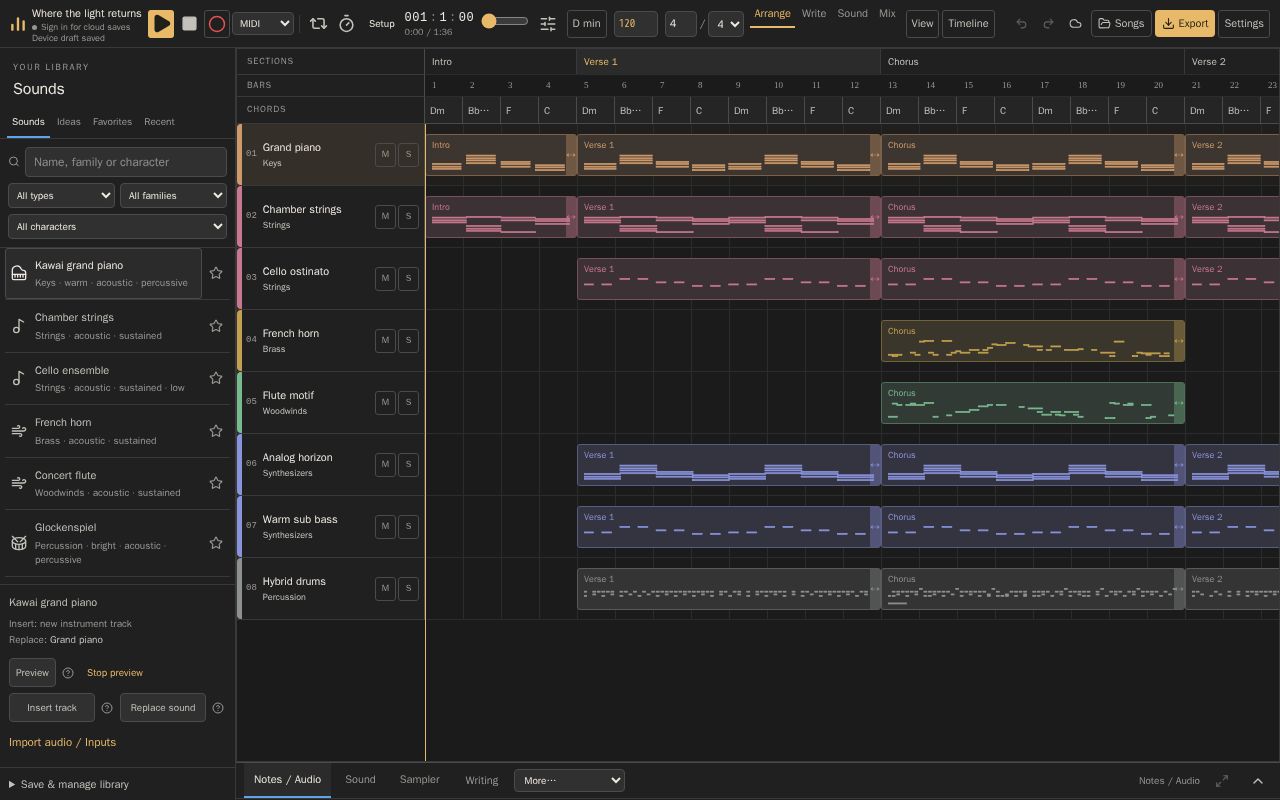The height and width of the screenshot is (800, 1280).
Task: Click the Export button
Action: tap(1185, 23)
